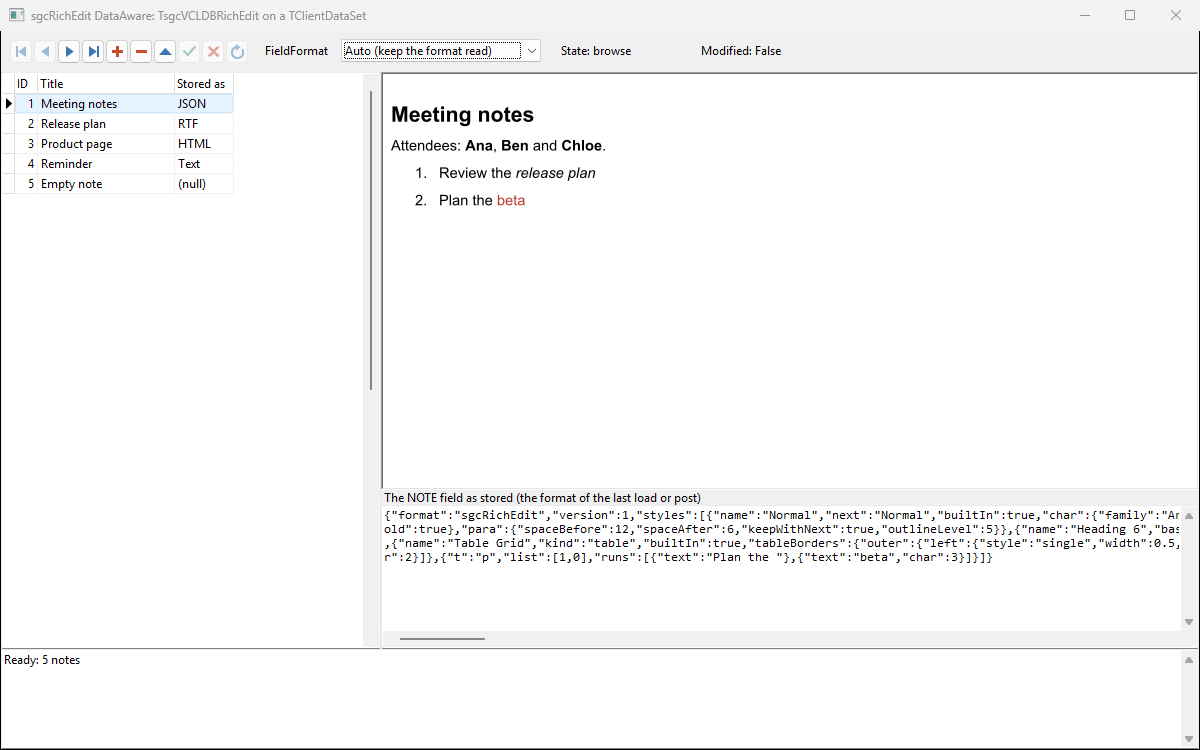Image resolution: width=1200 pixels, height=750 pixels.
Task: Click the row indicator arrow for record 1
Action: click(x=8, y=104)
